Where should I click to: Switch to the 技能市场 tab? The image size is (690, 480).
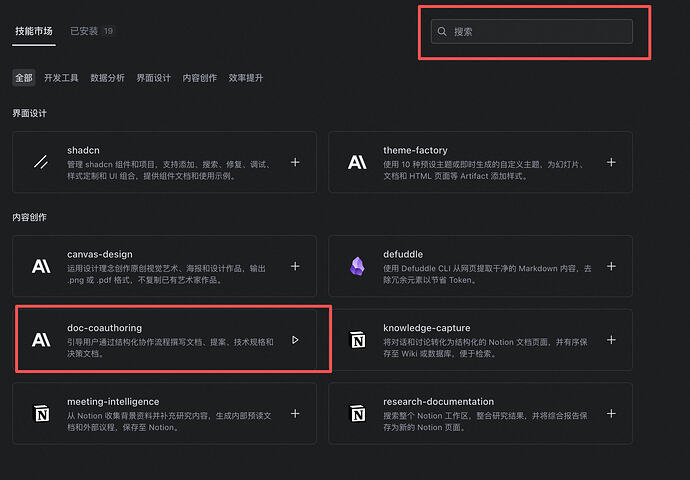(34, 31)
